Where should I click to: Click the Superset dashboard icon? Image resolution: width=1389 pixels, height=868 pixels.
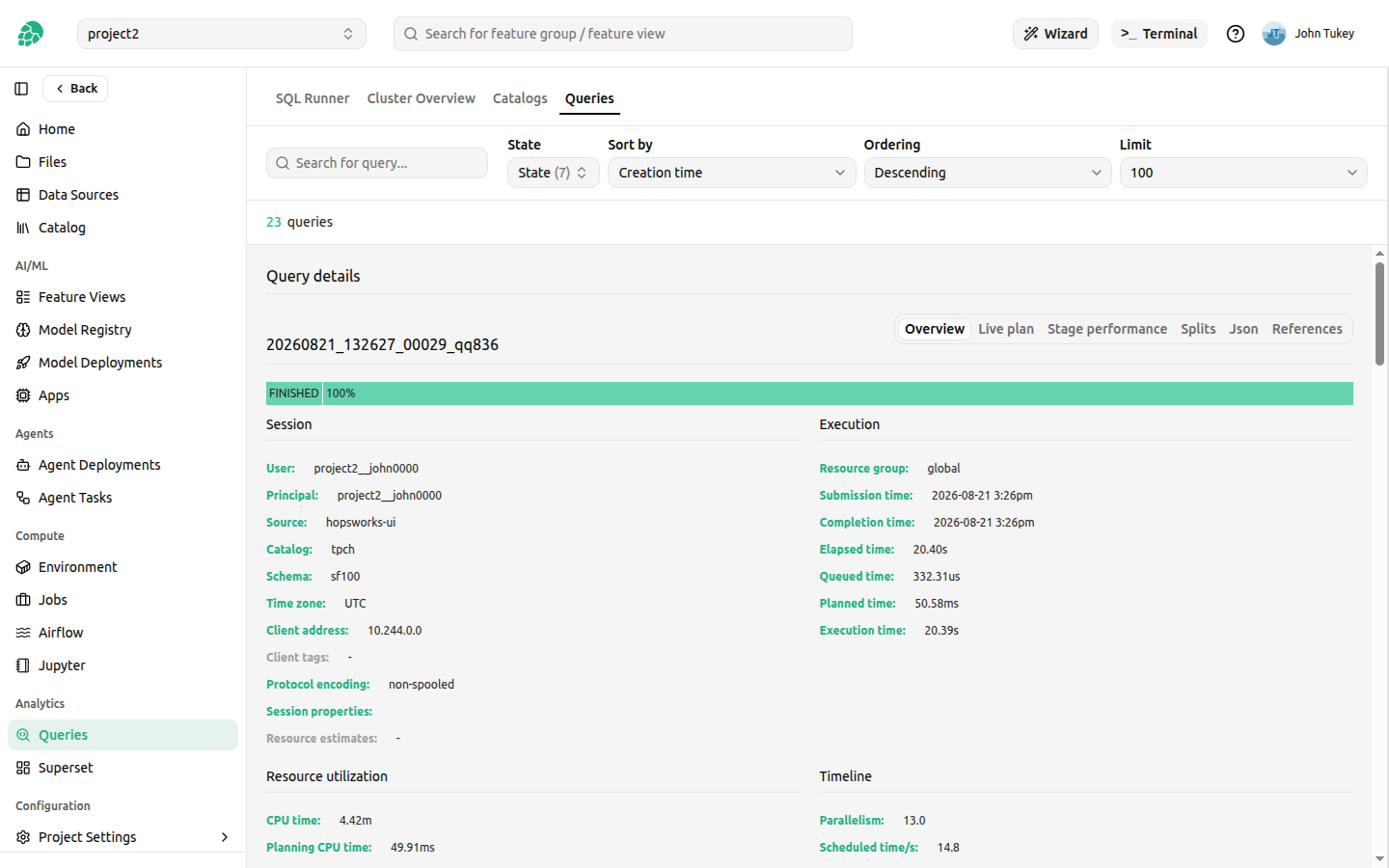23,768
